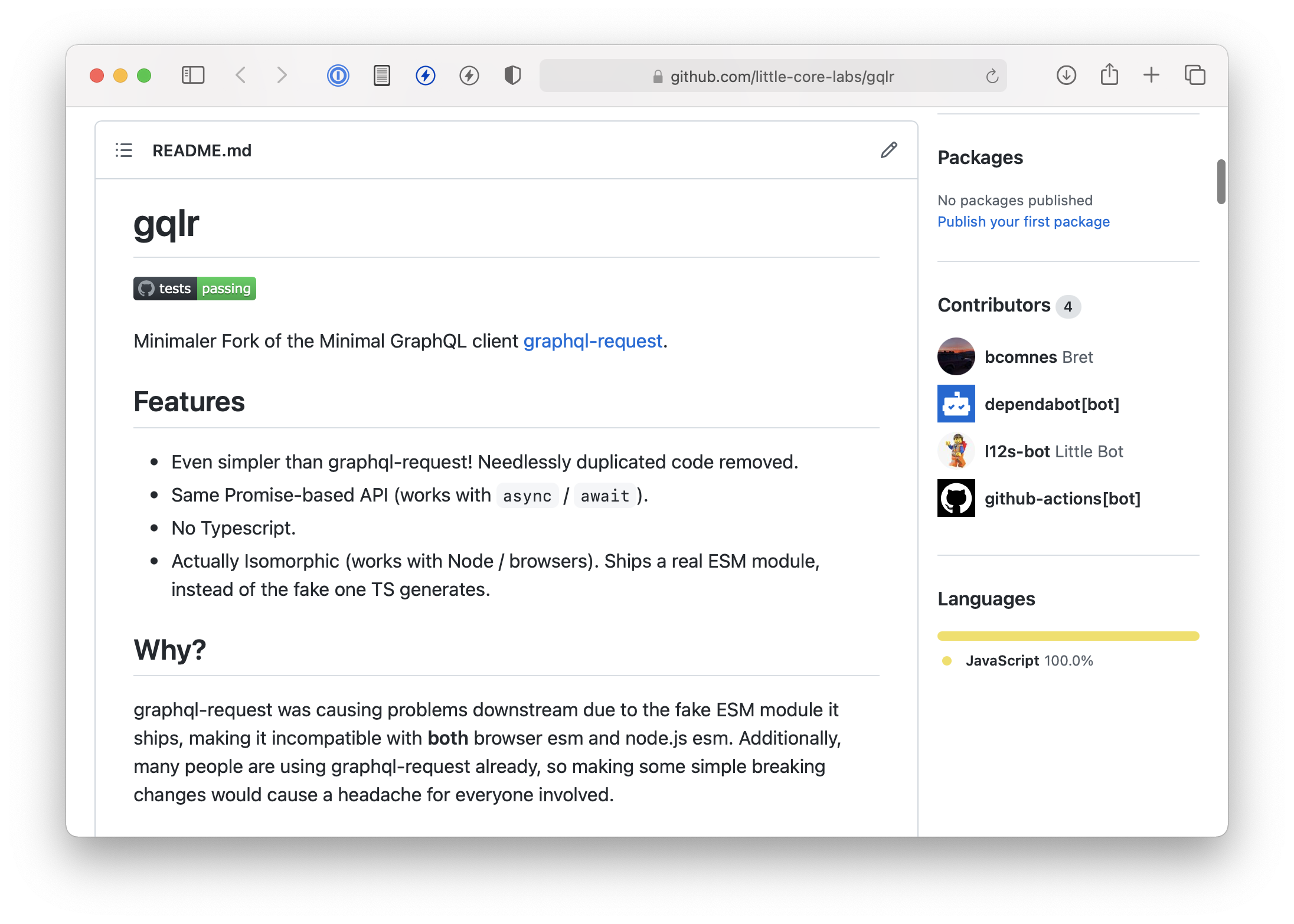Open a new tab

pyautogui.click(x=1151, y=76)
